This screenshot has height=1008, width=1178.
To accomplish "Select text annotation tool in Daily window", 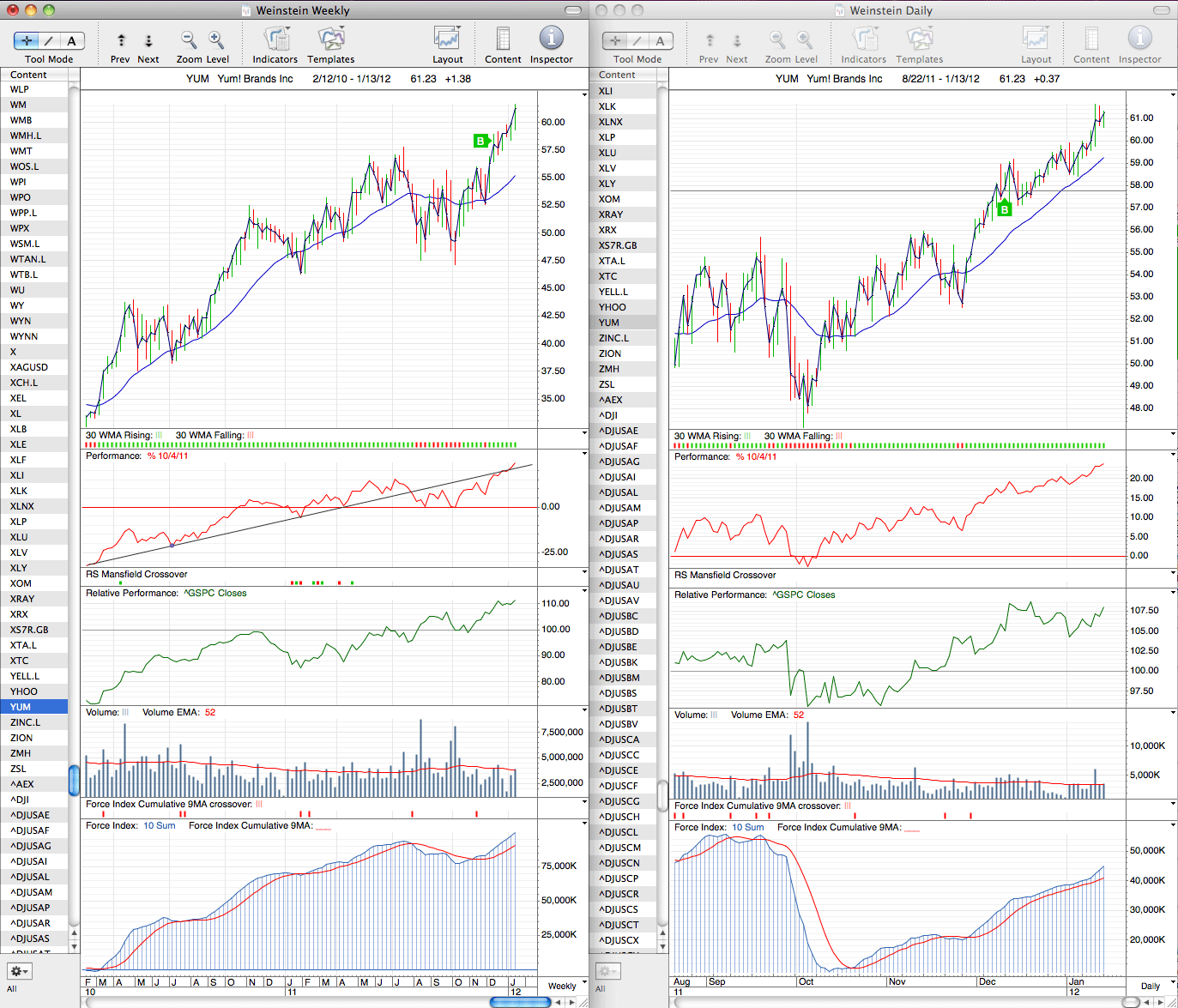I will 661,40.
